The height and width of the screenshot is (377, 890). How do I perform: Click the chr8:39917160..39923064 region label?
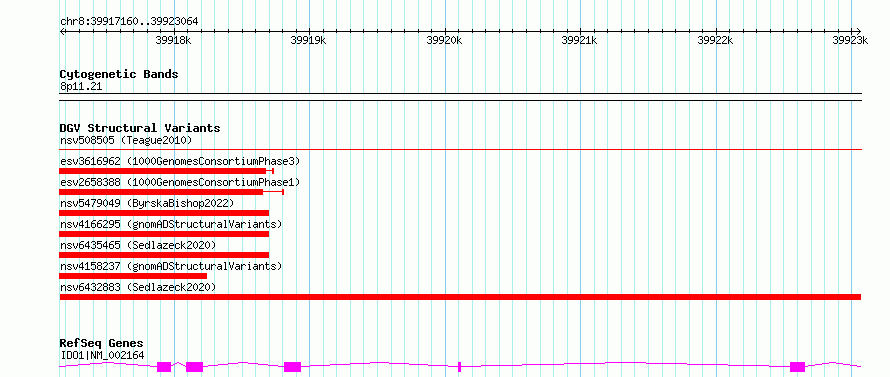point(129,22)
